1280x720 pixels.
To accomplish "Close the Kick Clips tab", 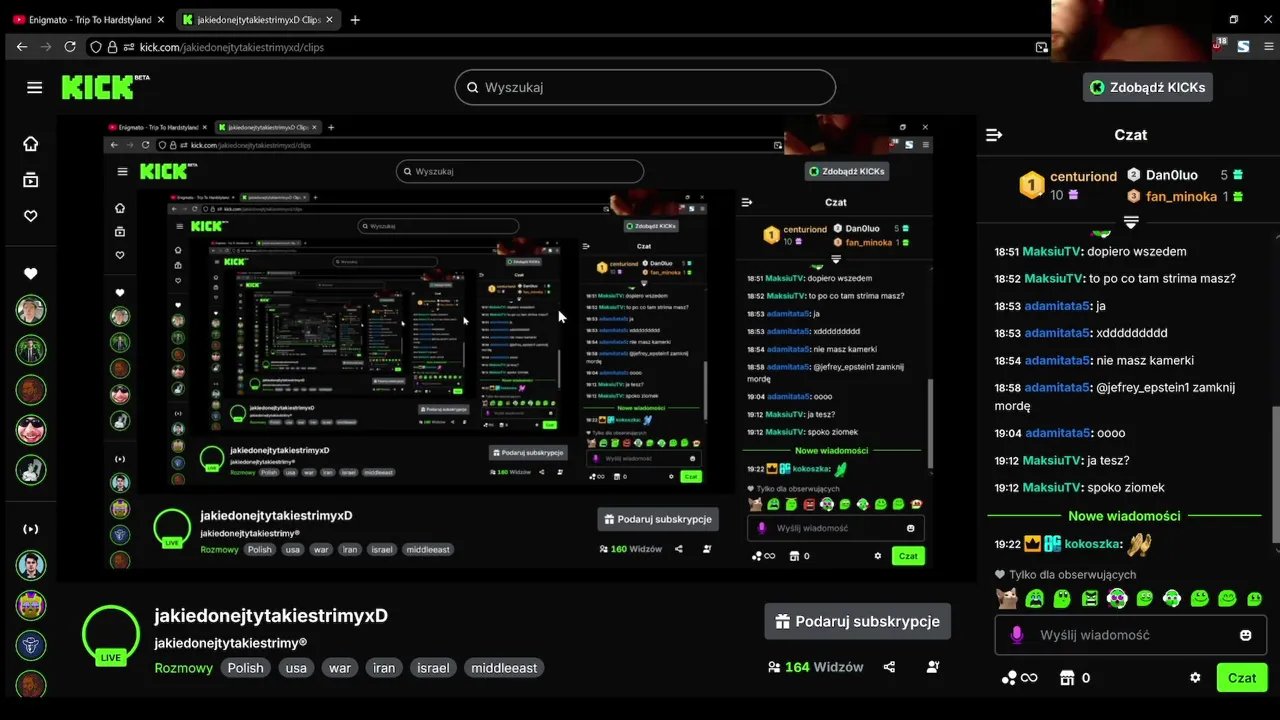I will point(330,19).
